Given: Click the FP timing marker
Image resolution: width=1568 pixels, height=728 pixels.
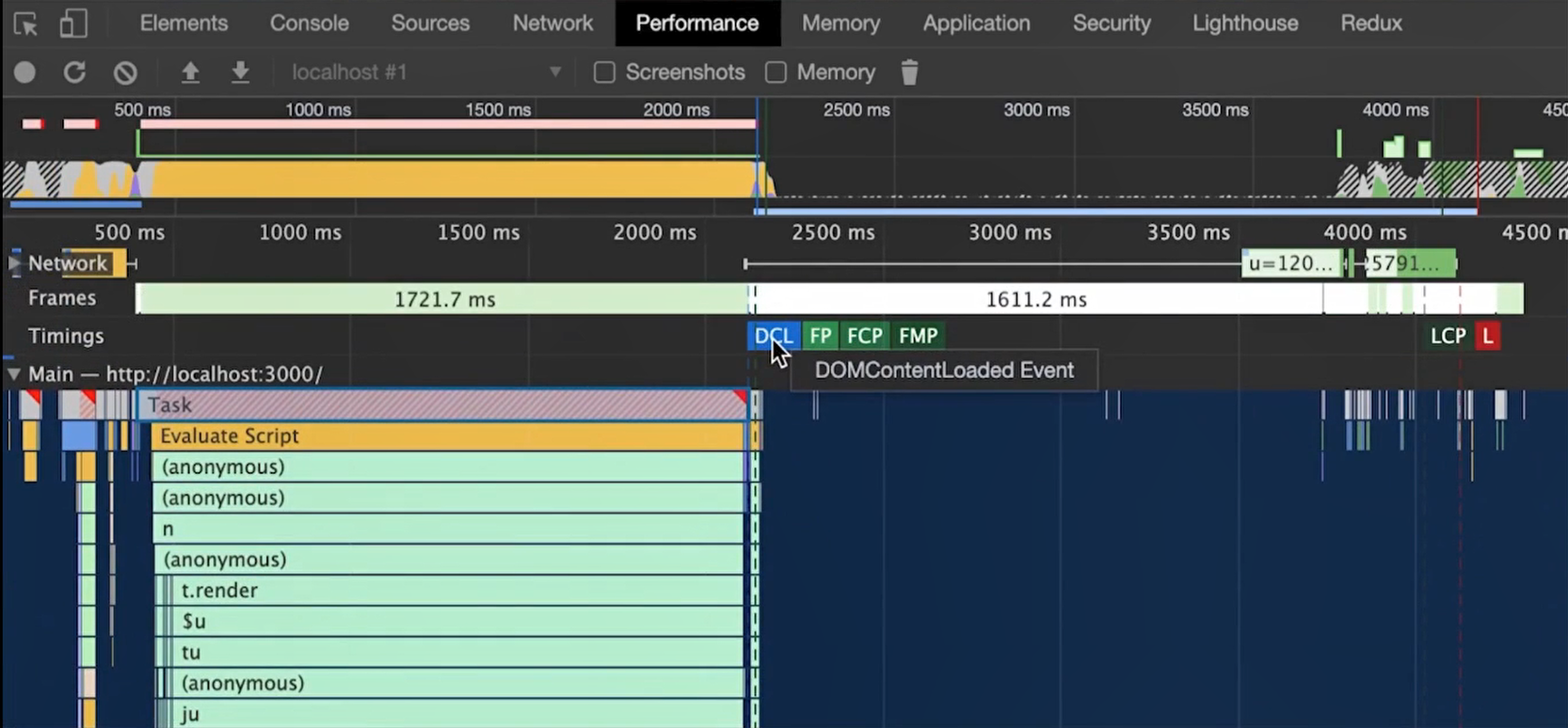Looking at the screenshot, I should click(820, 336).
